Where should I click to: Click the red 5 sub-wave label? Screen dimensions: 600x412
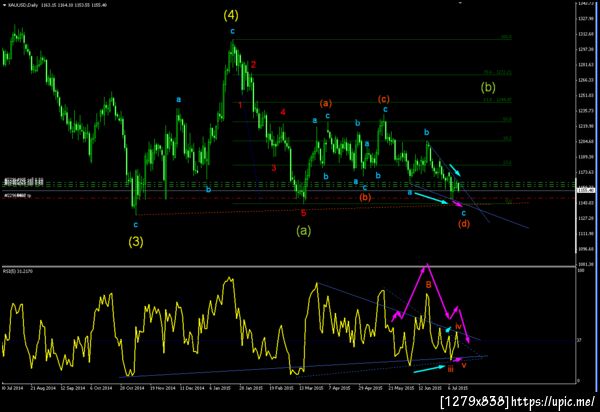(303, 213)
